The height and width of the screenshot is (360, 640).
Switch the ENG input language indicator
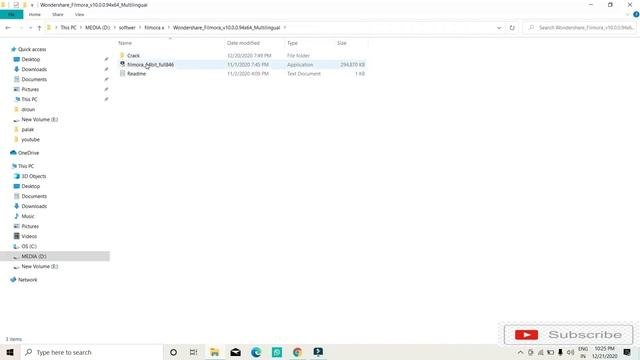pyautogui.click(x=583, y=352)
